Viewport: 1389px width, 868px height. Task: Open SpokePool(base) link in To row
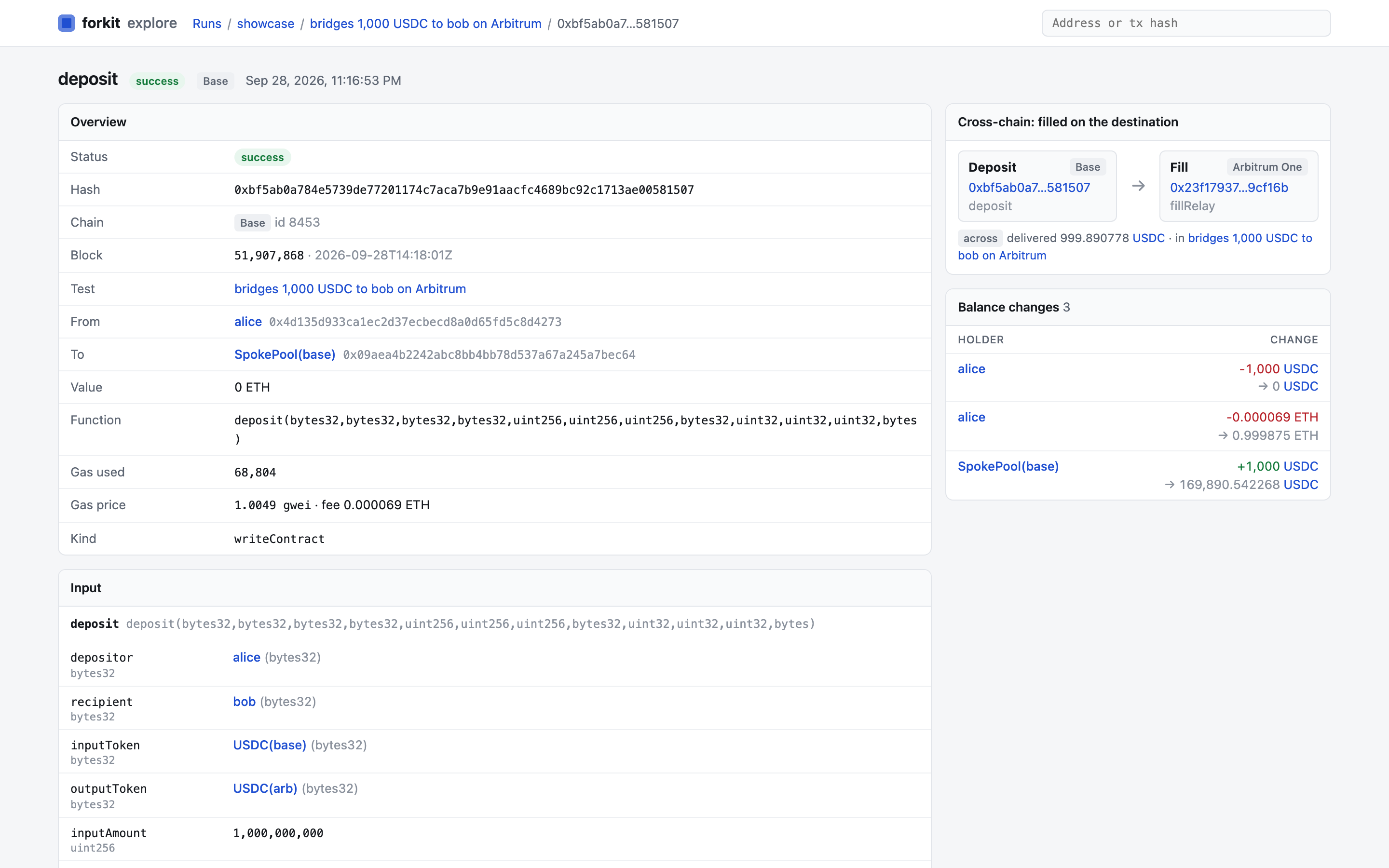click(285, 354)
